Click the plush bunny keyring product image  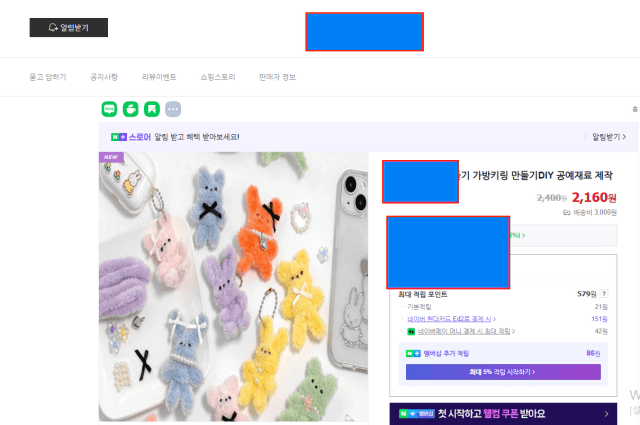click(233, 287)
